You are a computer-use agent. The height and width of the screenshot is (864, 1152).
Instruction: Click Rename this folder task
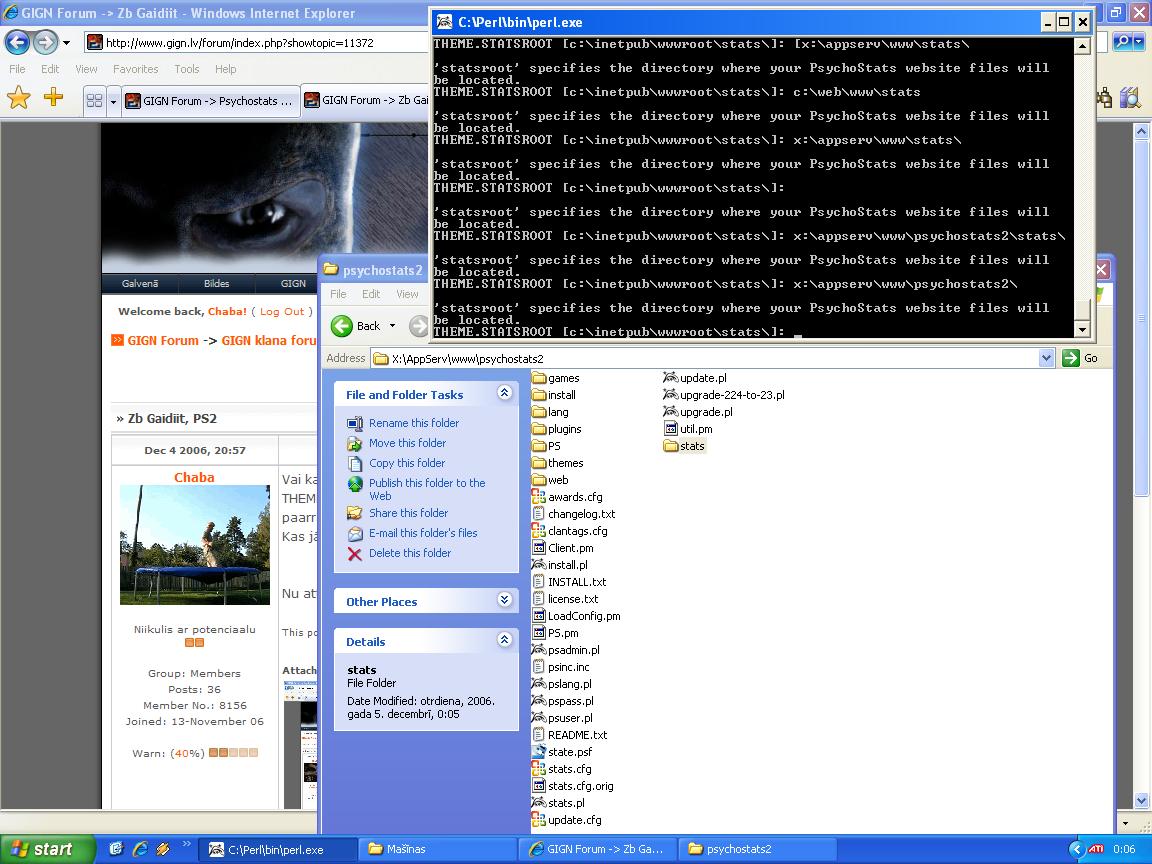coord(403,423)
